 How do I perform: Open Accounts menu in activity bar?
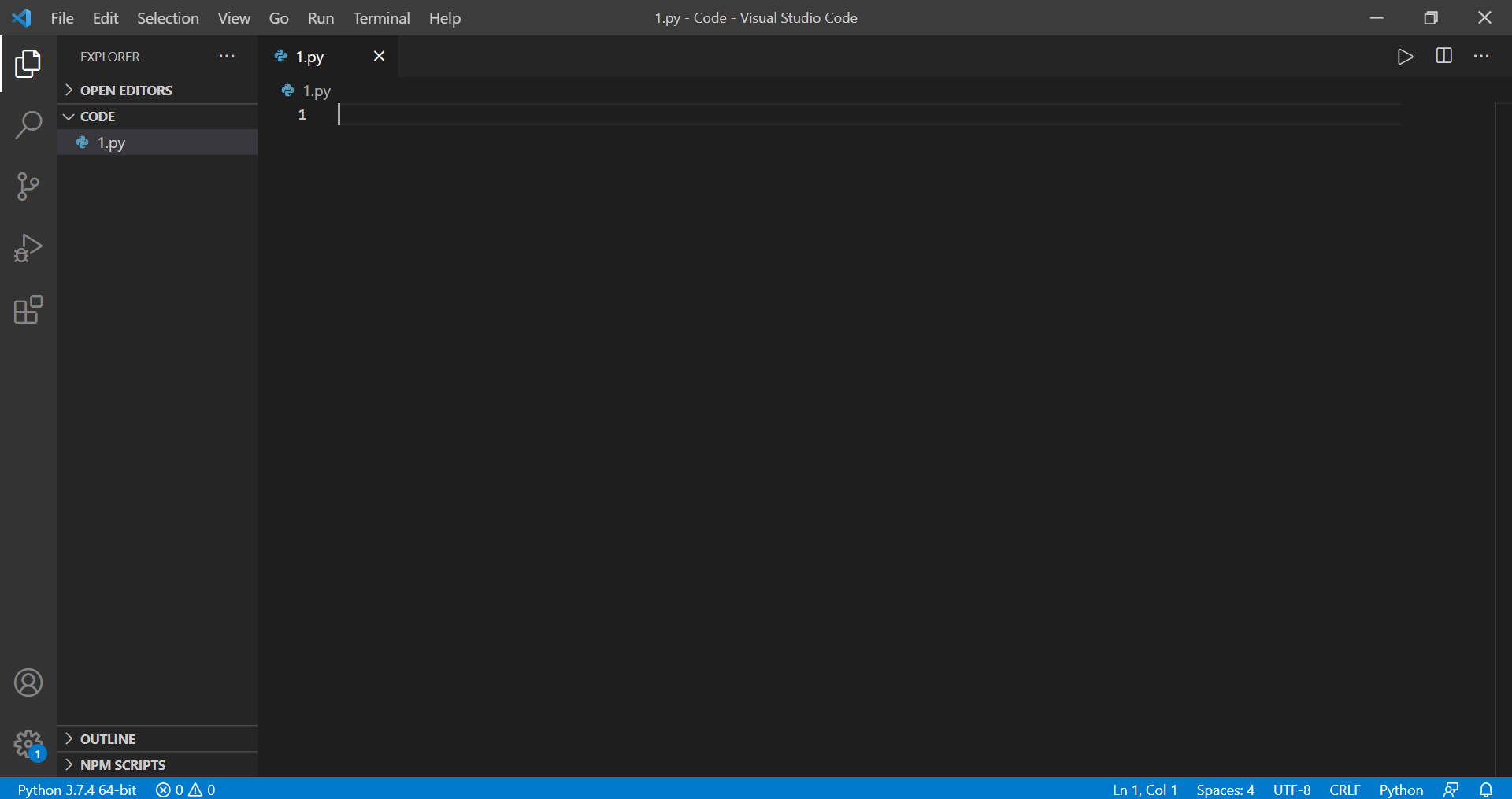point(28,682)
